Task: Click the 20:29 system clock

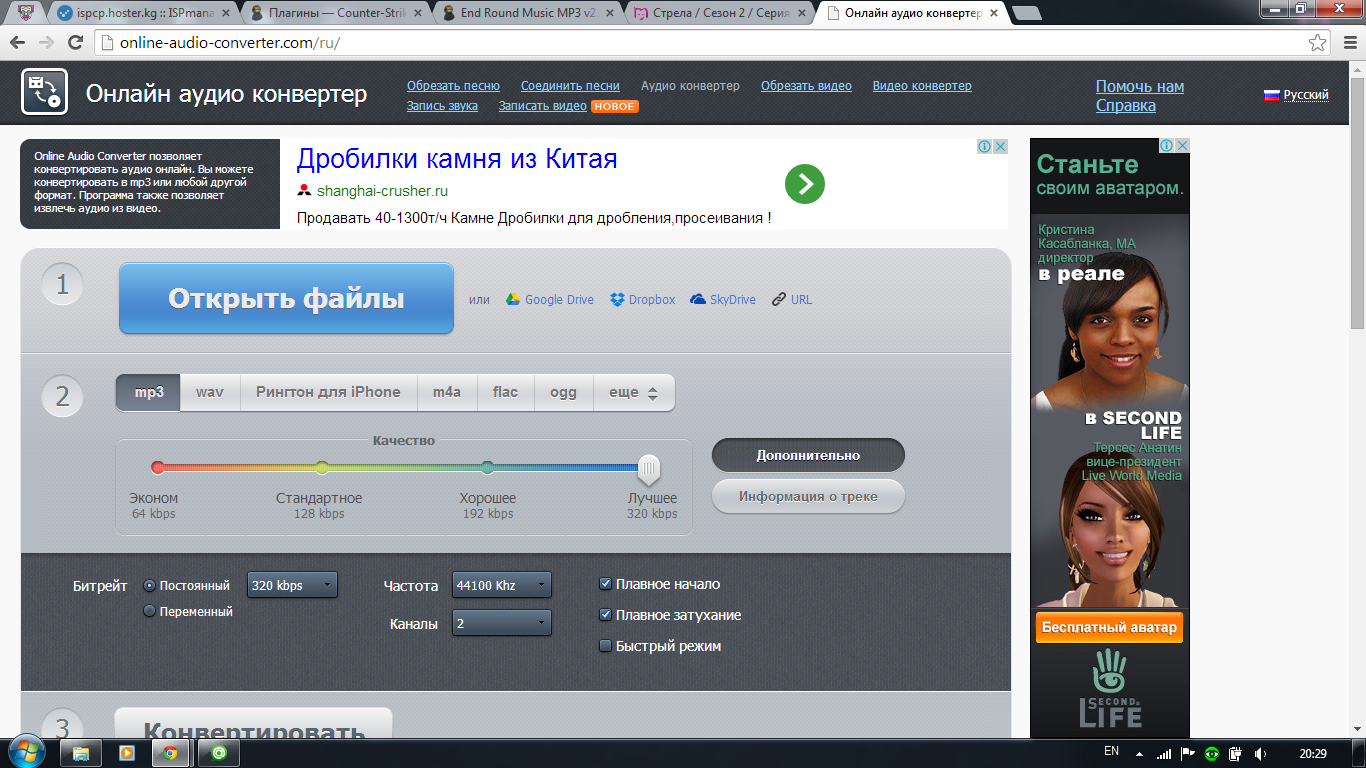Action: coord(1312,753)
